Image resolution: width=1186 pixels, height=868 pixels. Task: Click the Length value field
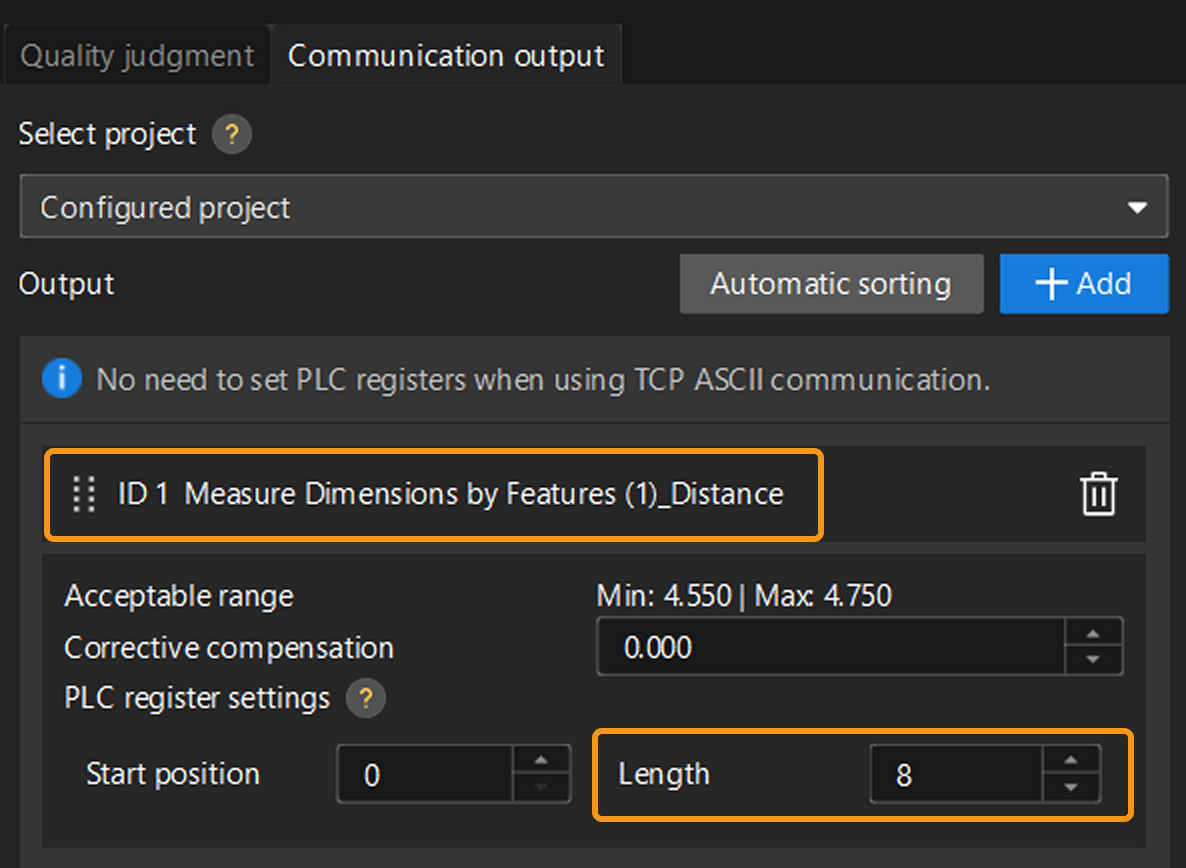point(955,775)
